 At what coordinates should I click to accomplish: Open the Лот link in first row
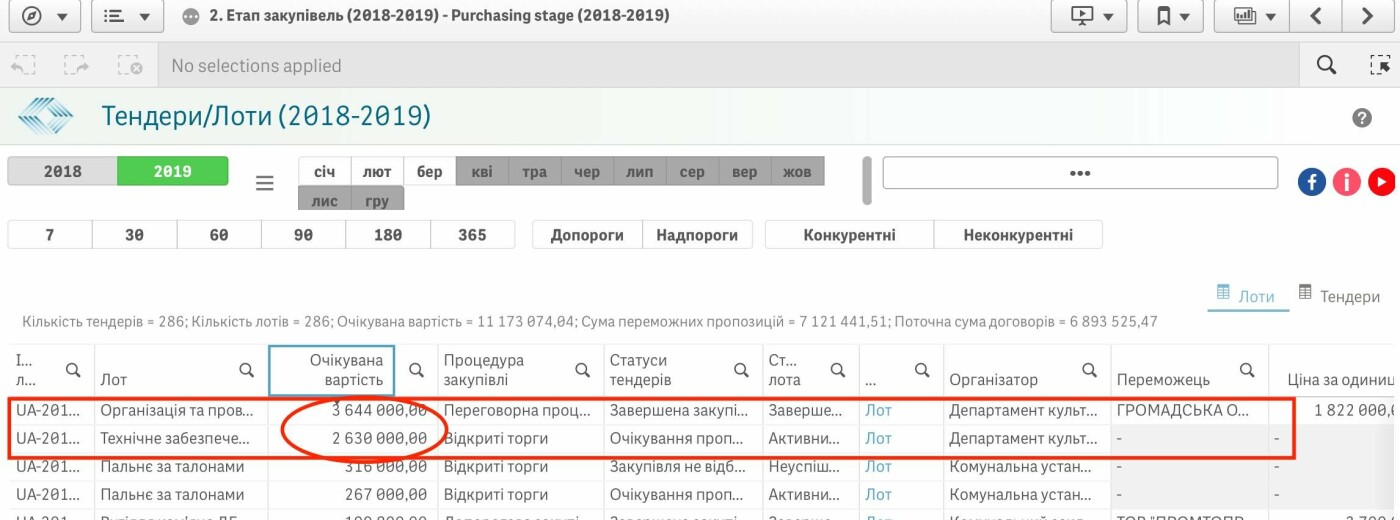click(878, 409)
